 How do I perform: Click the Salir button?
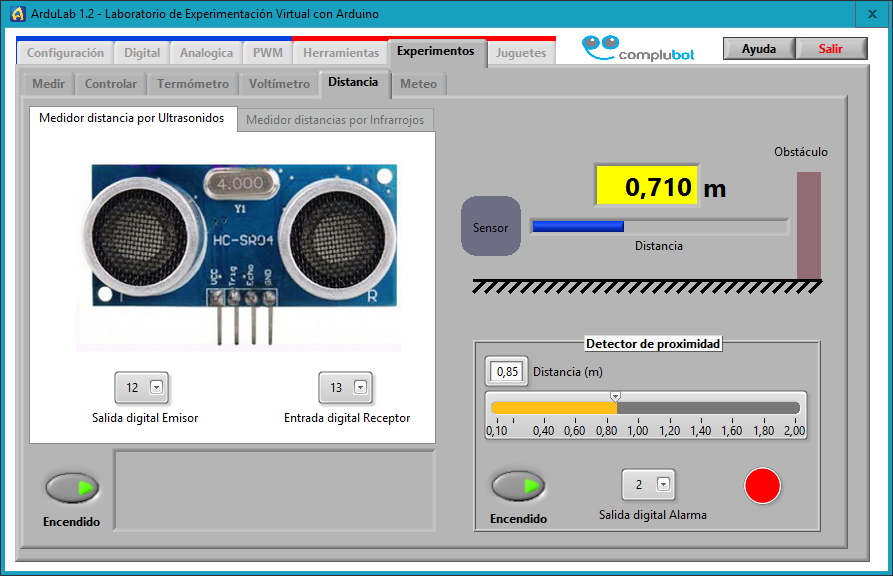point(830,49)
